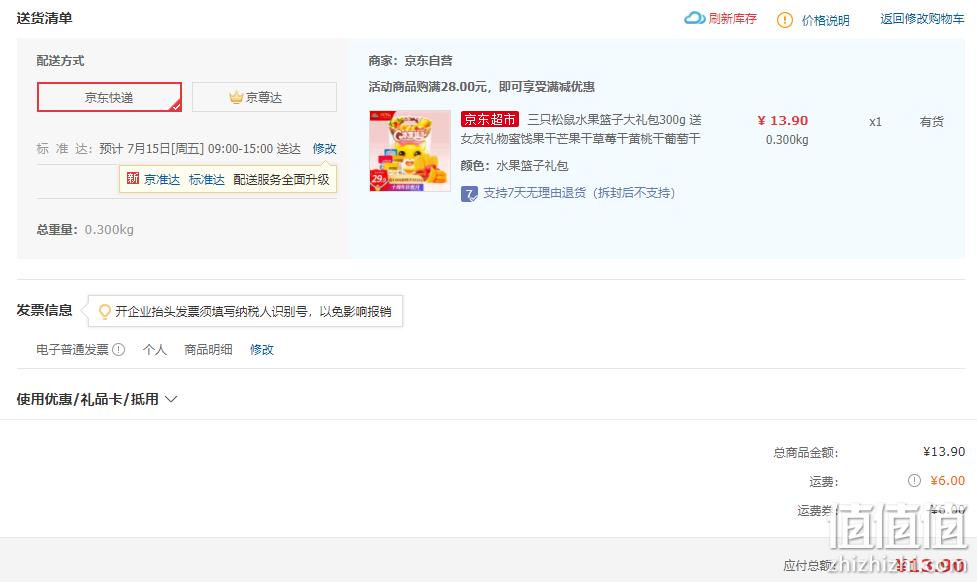Click the crown icon on 京尊达
The width and height of the screenshot is (977, 582).
(236, 97)
